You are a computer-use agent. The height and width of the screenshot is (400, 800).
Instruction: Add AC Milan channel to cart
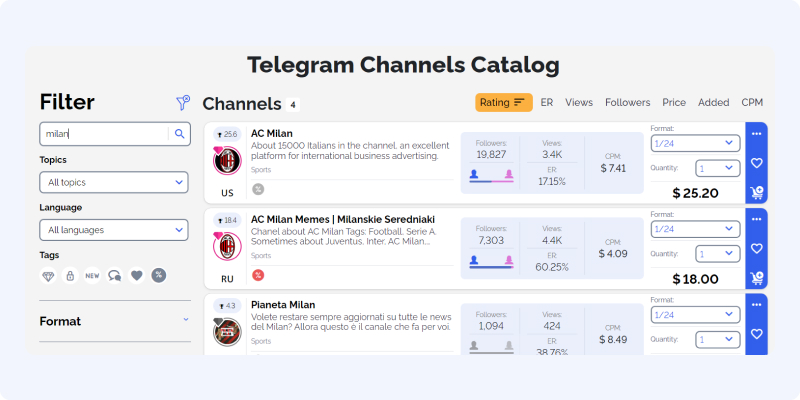(756, 192)
